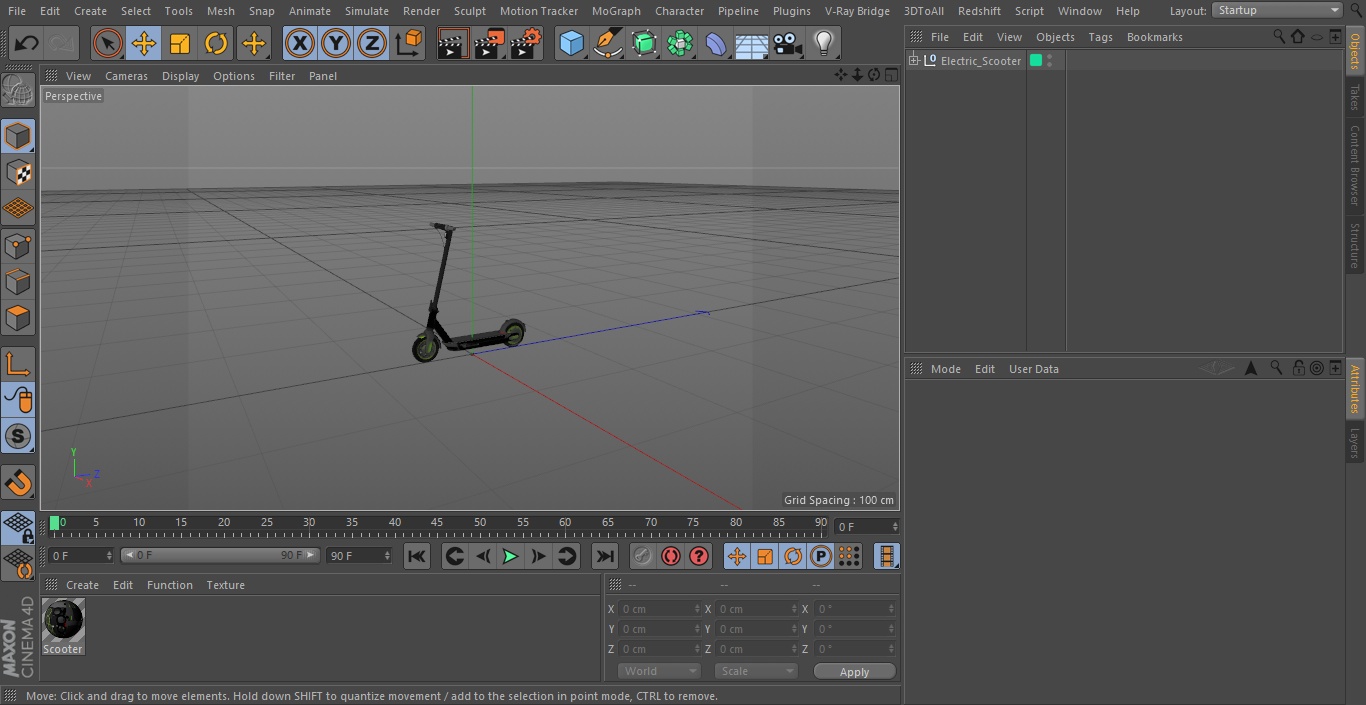This screenshot has height=705, width=1366.
Task: Open the viewport Cameras menu
Action: click(x=126, y=76)
